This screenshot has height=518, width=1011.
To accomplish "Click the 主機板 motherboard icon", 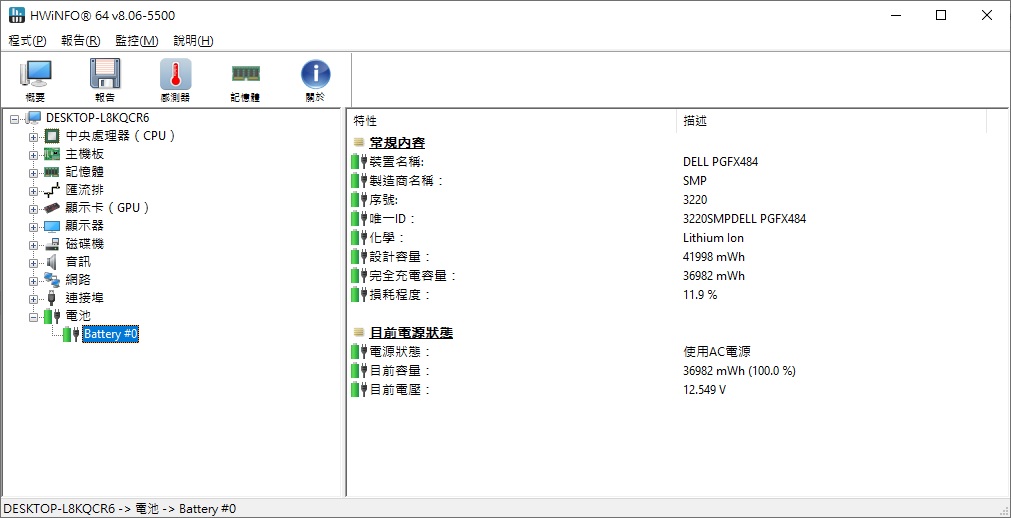I will coord(52,154).
